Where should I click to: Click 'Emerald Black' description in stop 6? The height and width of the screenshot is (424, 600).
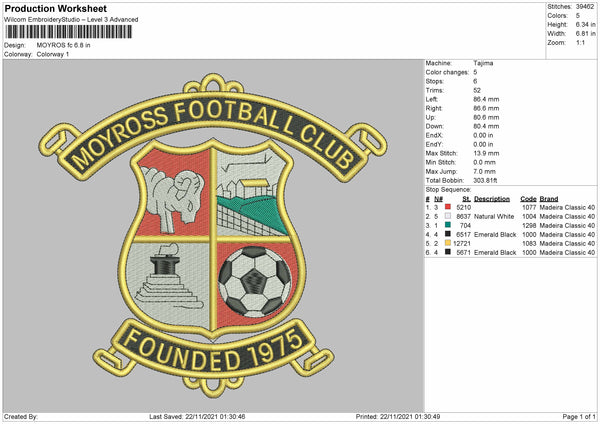pyautogui.click(x=495, y=253)
